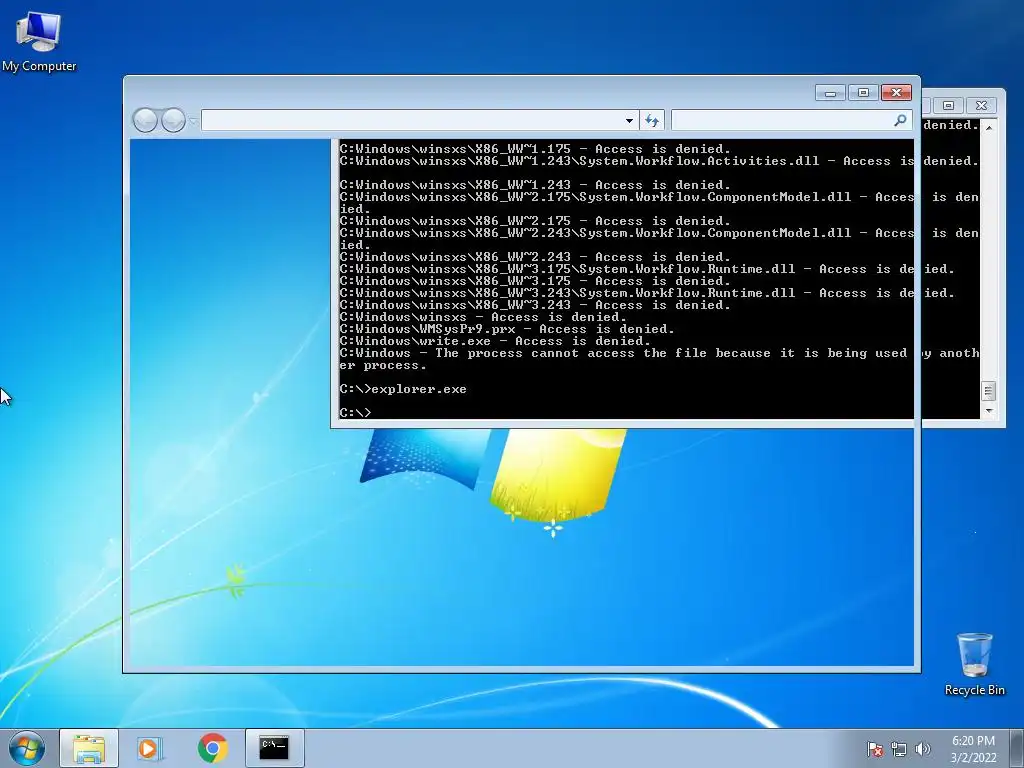
Task: Open Windows Explorer from taskbar
Action: (x=89, y=748)
